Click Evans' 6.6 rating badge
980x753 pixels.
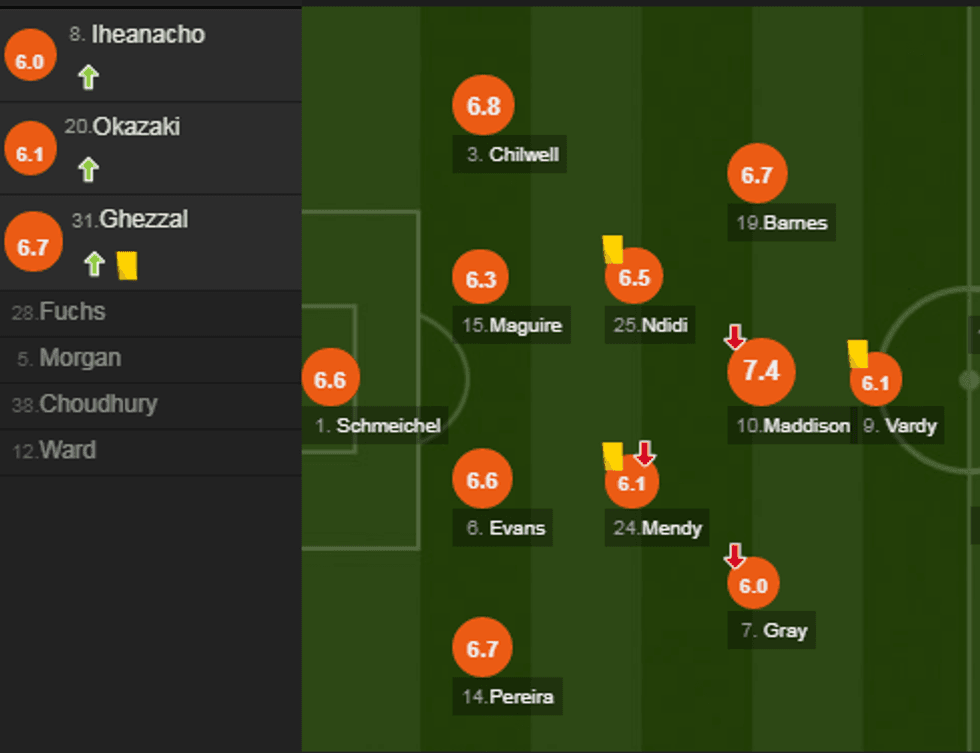point(482,480)
